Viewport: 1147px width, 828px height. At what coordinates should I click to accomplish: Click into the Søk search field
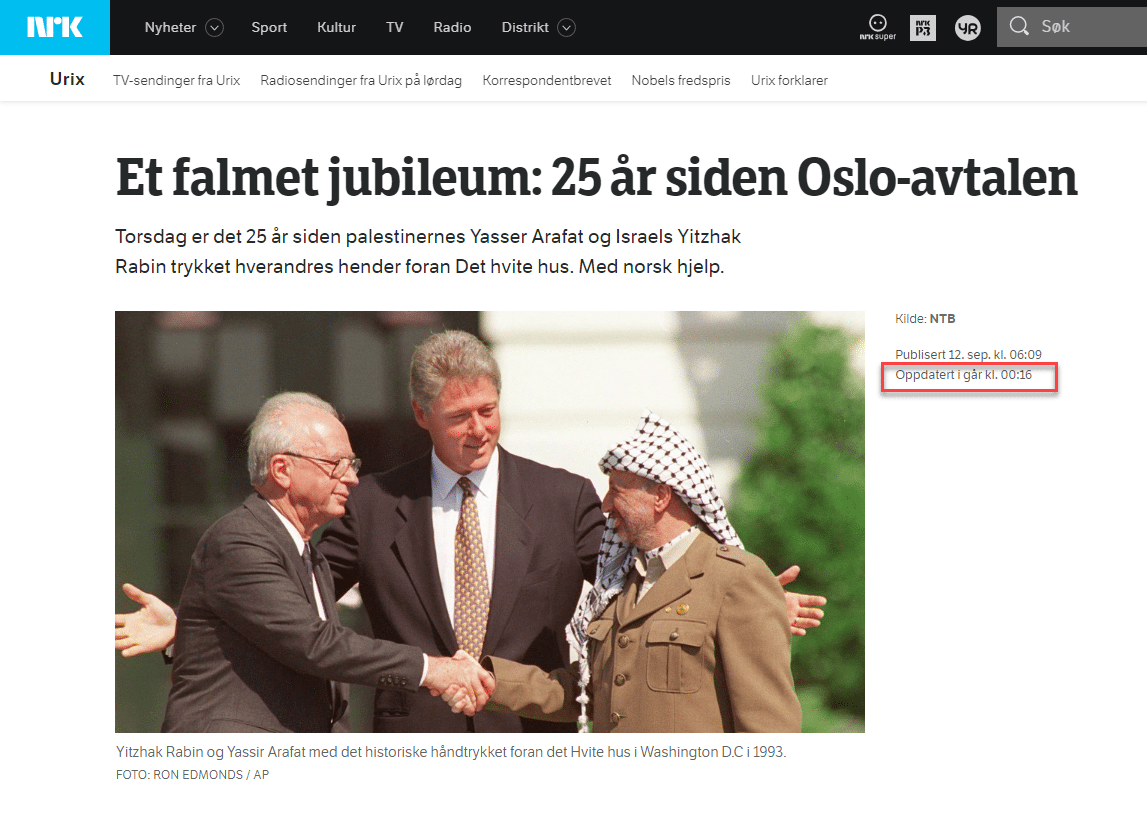pyautogui.click(x=1072, y=27)
